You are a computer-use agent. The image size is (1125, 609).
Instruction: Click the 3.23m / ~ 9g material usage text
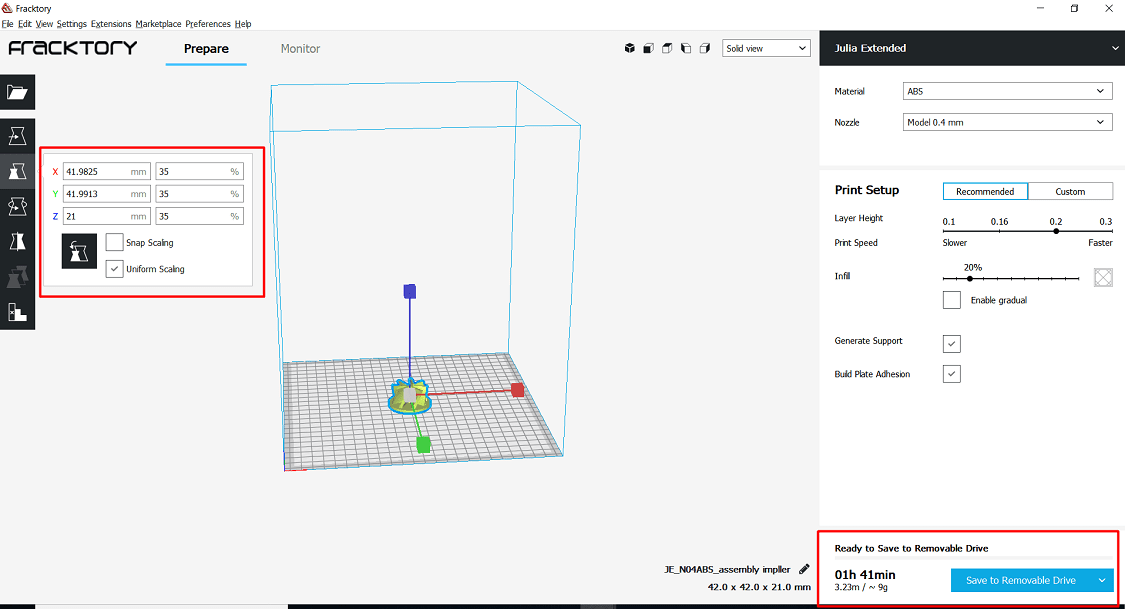[861, 587]
